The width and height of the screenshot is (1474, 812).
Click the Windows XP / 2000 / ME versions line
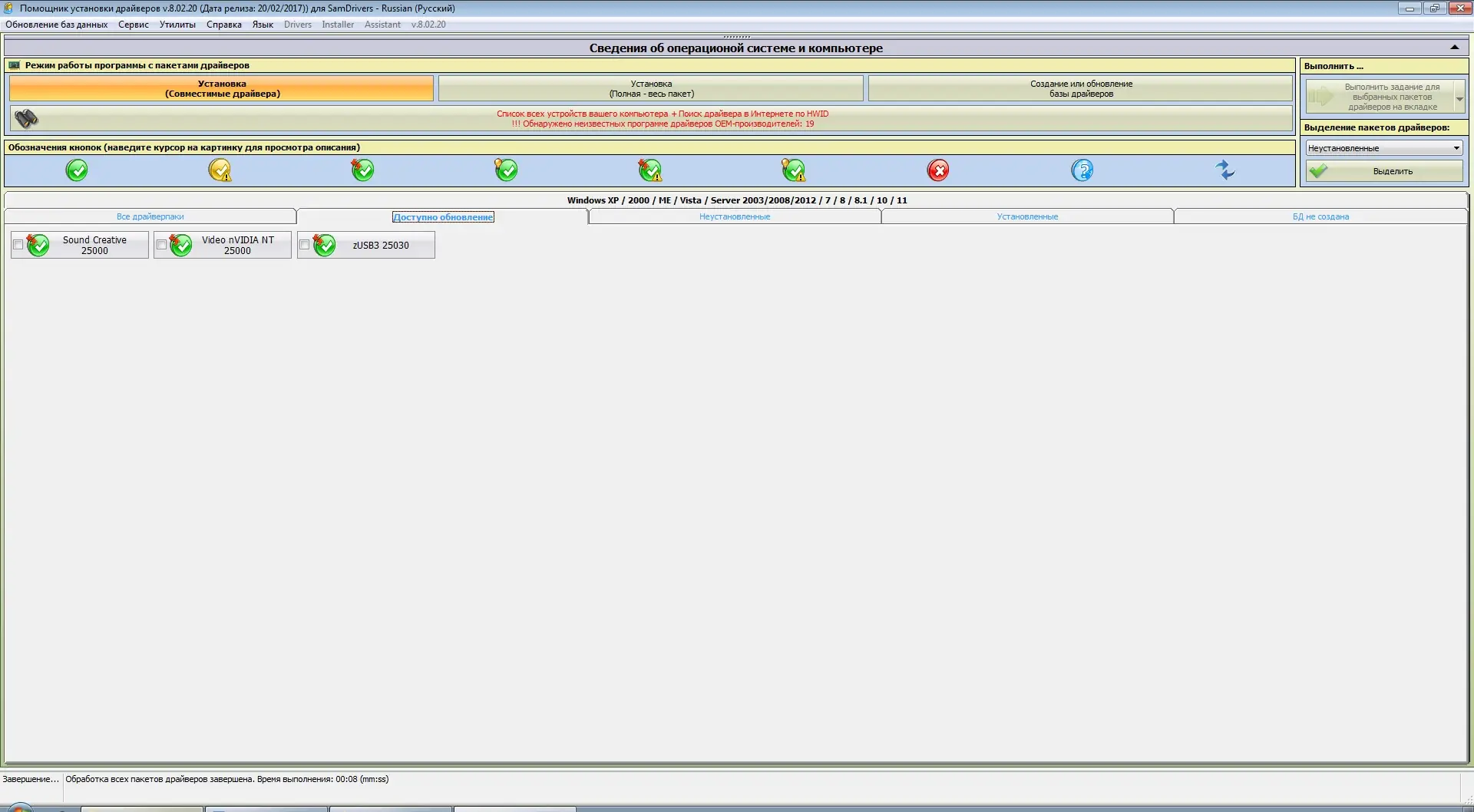(737, 200)
